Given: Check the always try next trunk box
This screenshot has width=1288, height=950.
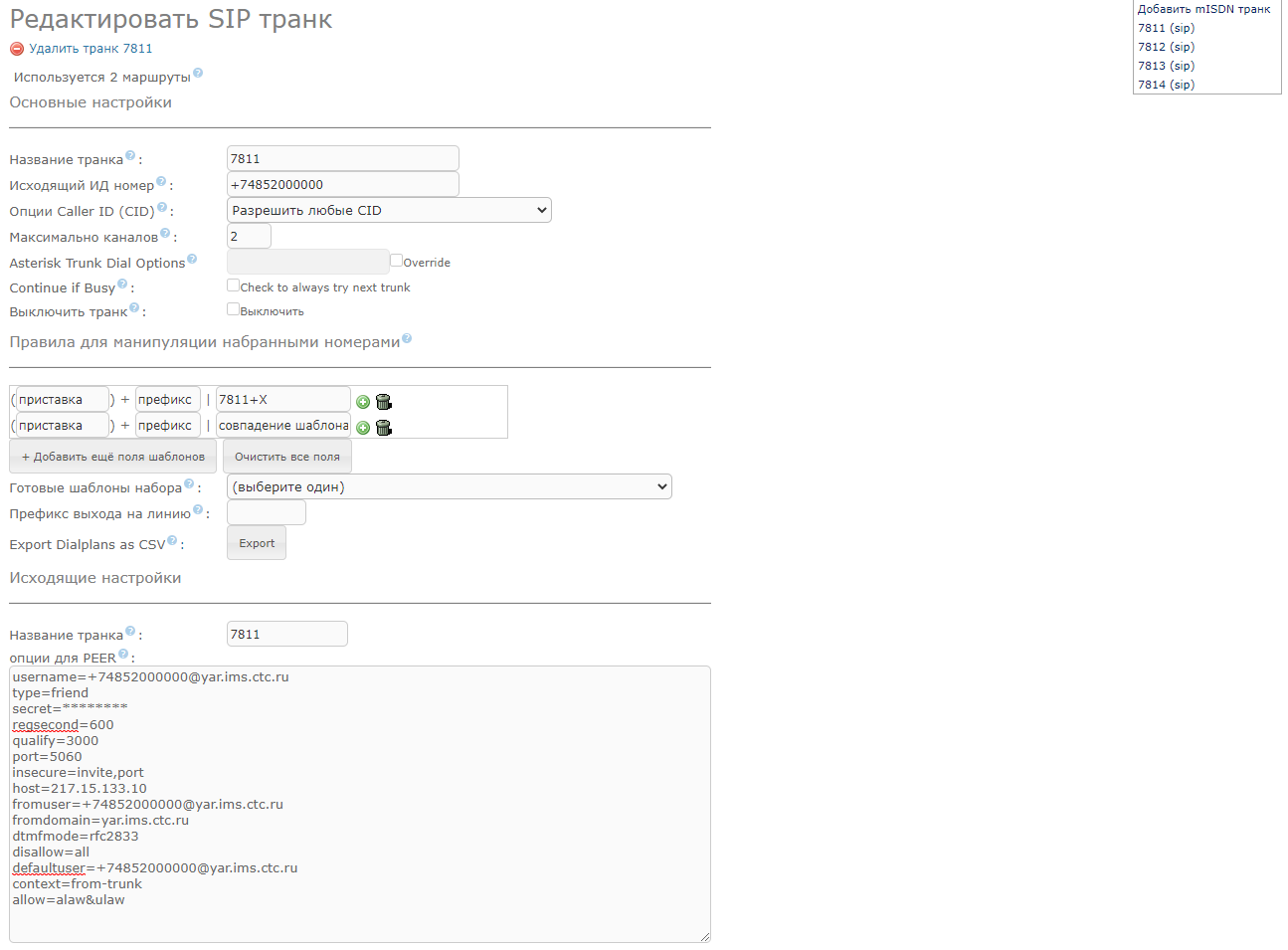Looking at the screenshot, I should tap(233, 285).
